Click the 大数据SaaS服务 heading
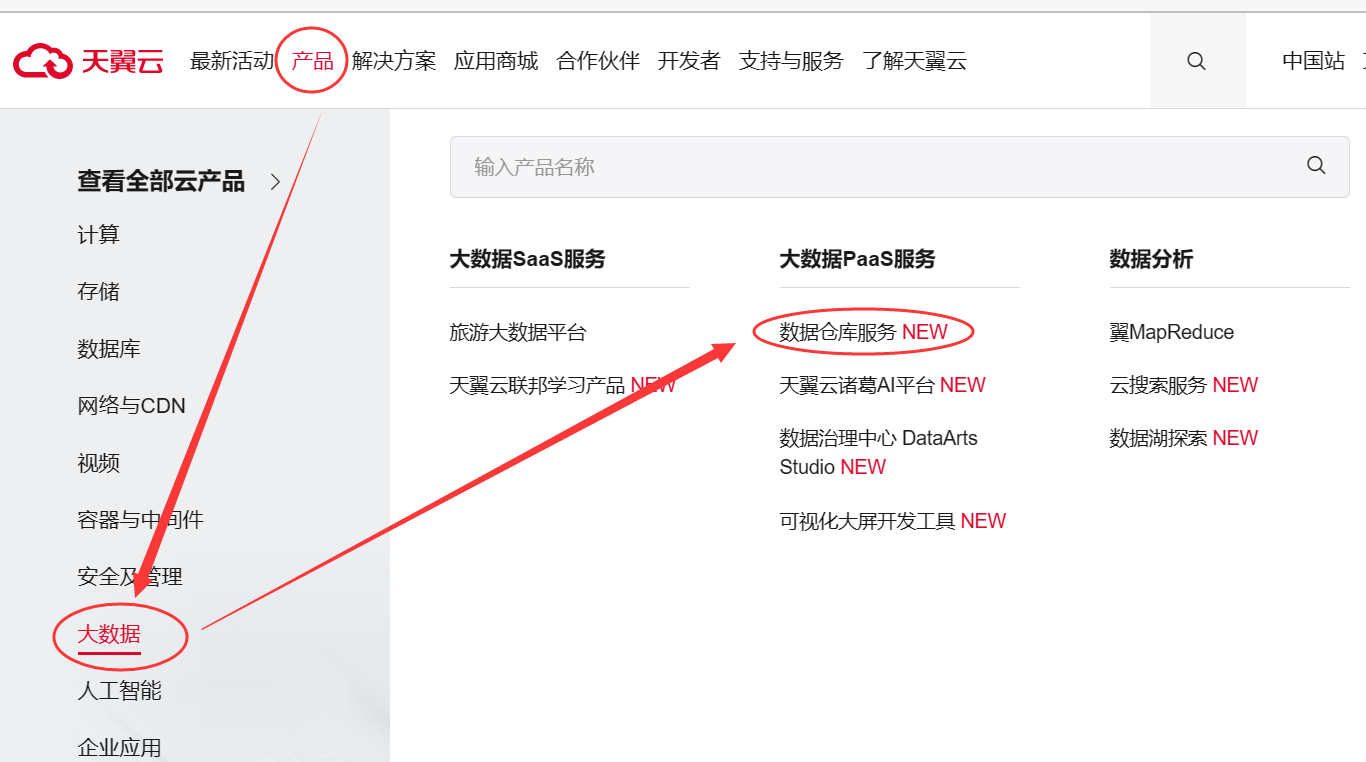 coord(528,259)
